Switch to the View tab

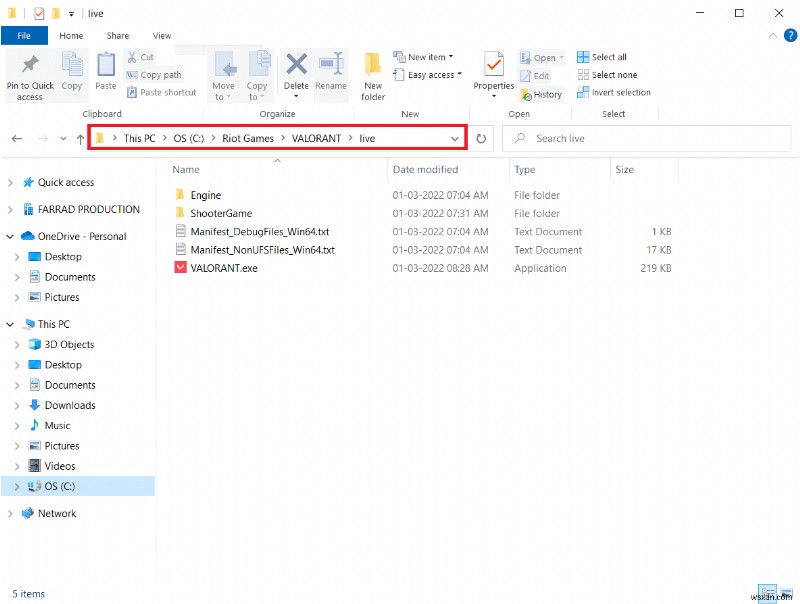(x=162, y=34)
